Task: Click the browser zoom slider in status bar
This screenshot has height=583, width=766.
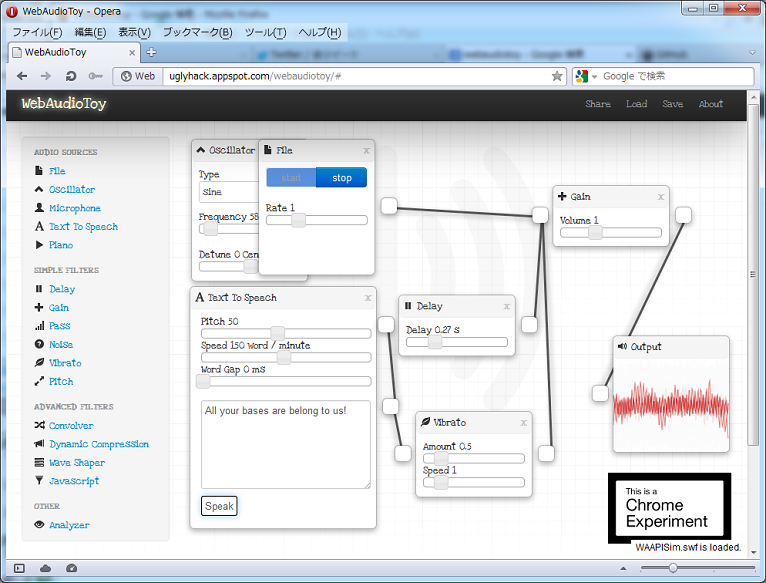Action: (x=673, y=568)
